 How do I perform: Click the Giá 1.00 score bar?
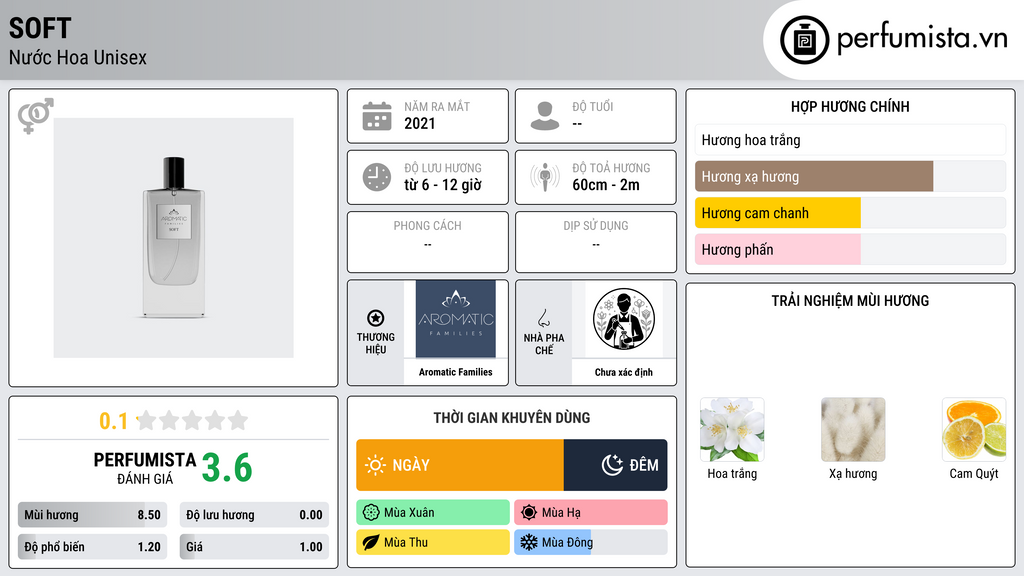pos(254,547)
